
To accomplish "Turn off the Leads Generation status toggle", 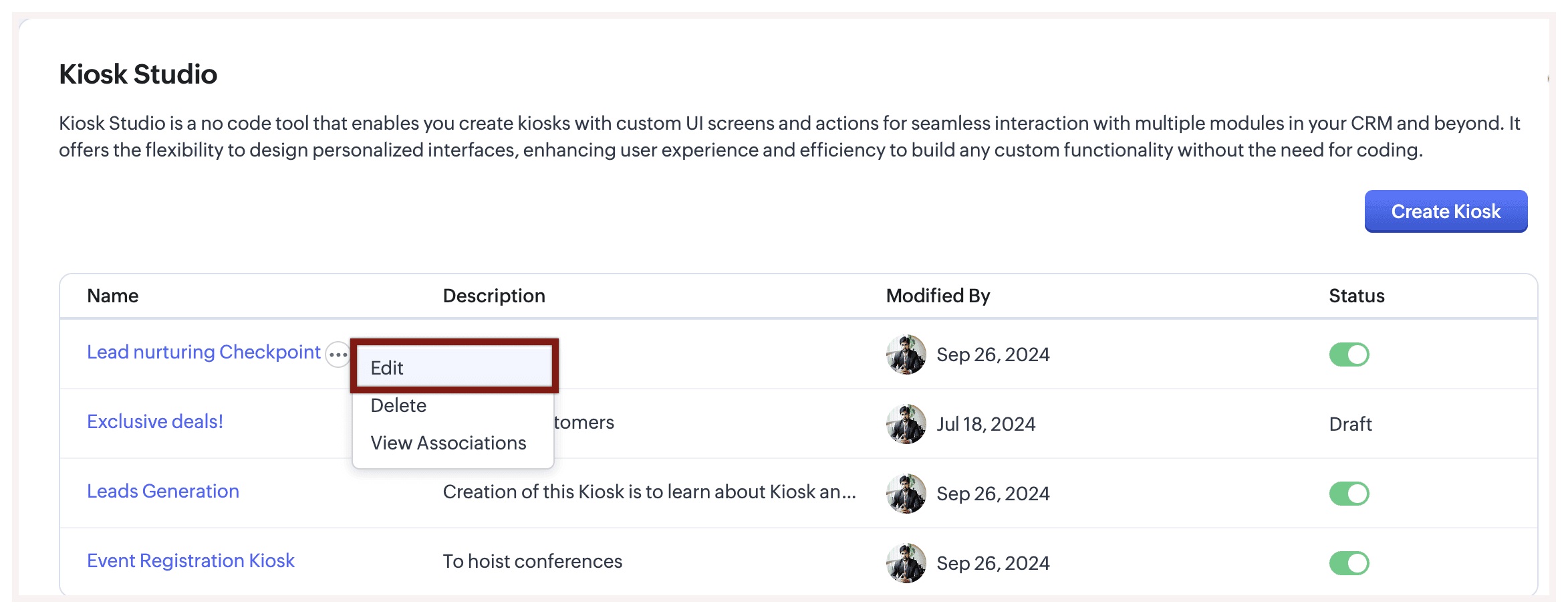I will [1349, 494].
